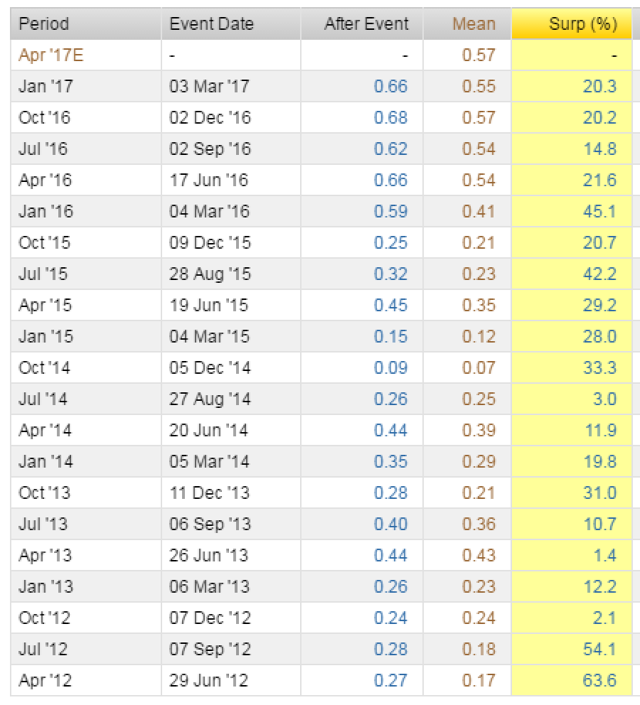The image size is (640, 705).
Task: Click the 0.09 after-event value for Oct '14
Action: click(x=390, y=368)
